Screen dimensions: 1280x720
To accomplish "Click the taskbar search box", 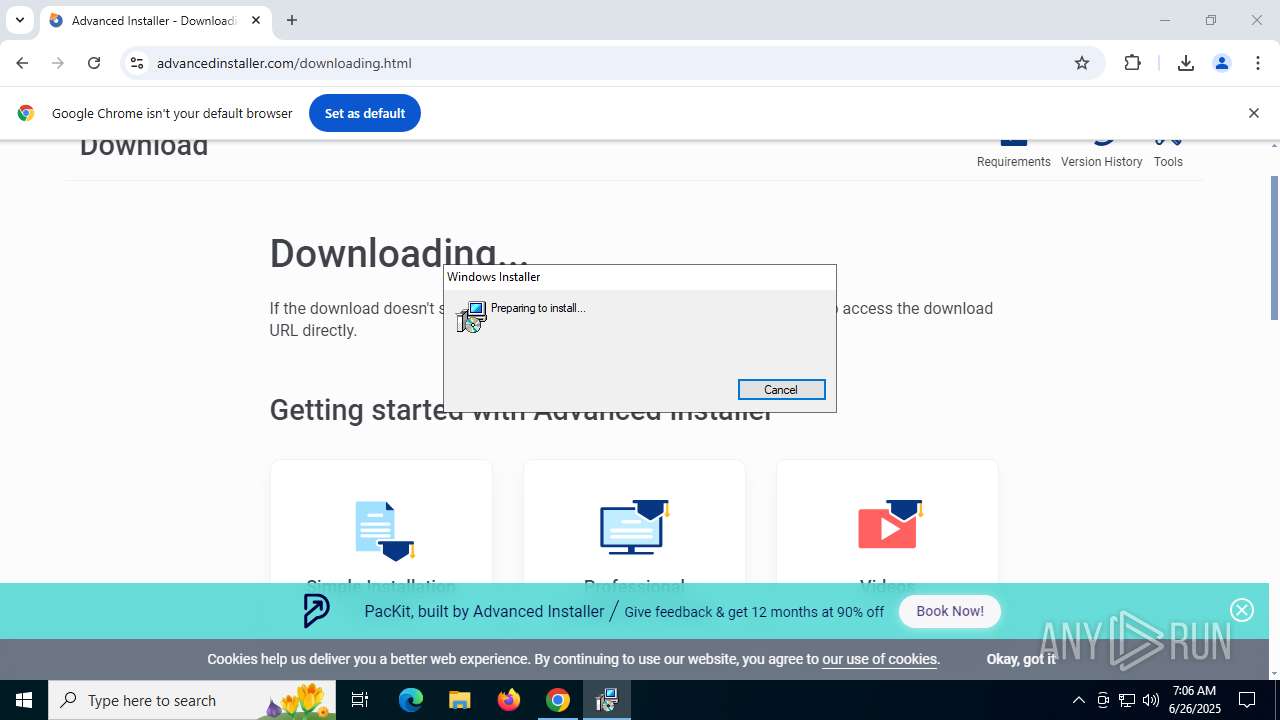I will pyautogui.click(x=192, y=700).
